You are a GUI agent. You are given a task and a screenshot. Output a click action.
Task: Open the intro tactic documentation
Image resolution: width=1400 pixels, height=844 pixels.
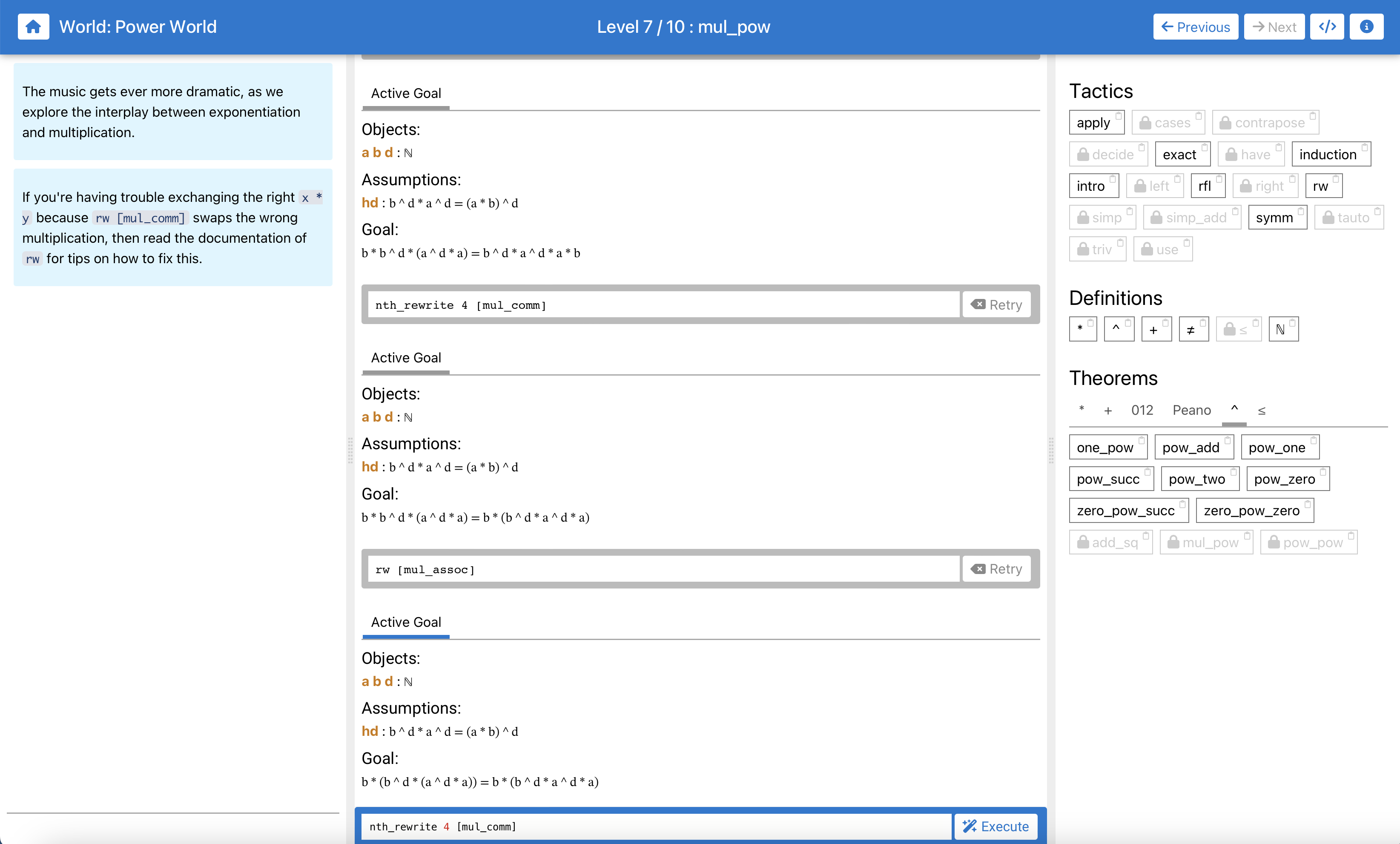(1094, 186)
